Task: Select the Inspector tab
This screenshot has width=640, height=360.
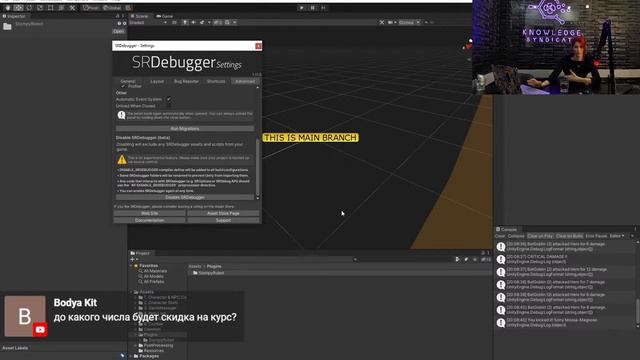Action: tap(14, 16)
